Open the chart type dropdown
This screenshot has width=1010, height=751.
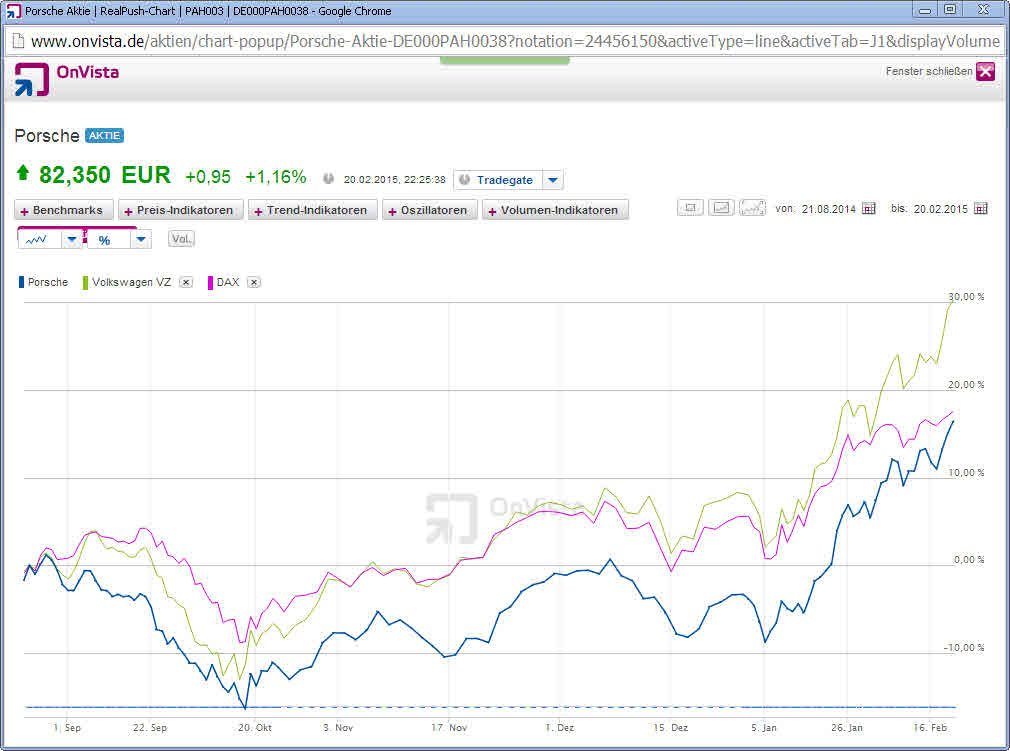coord(71,239)
